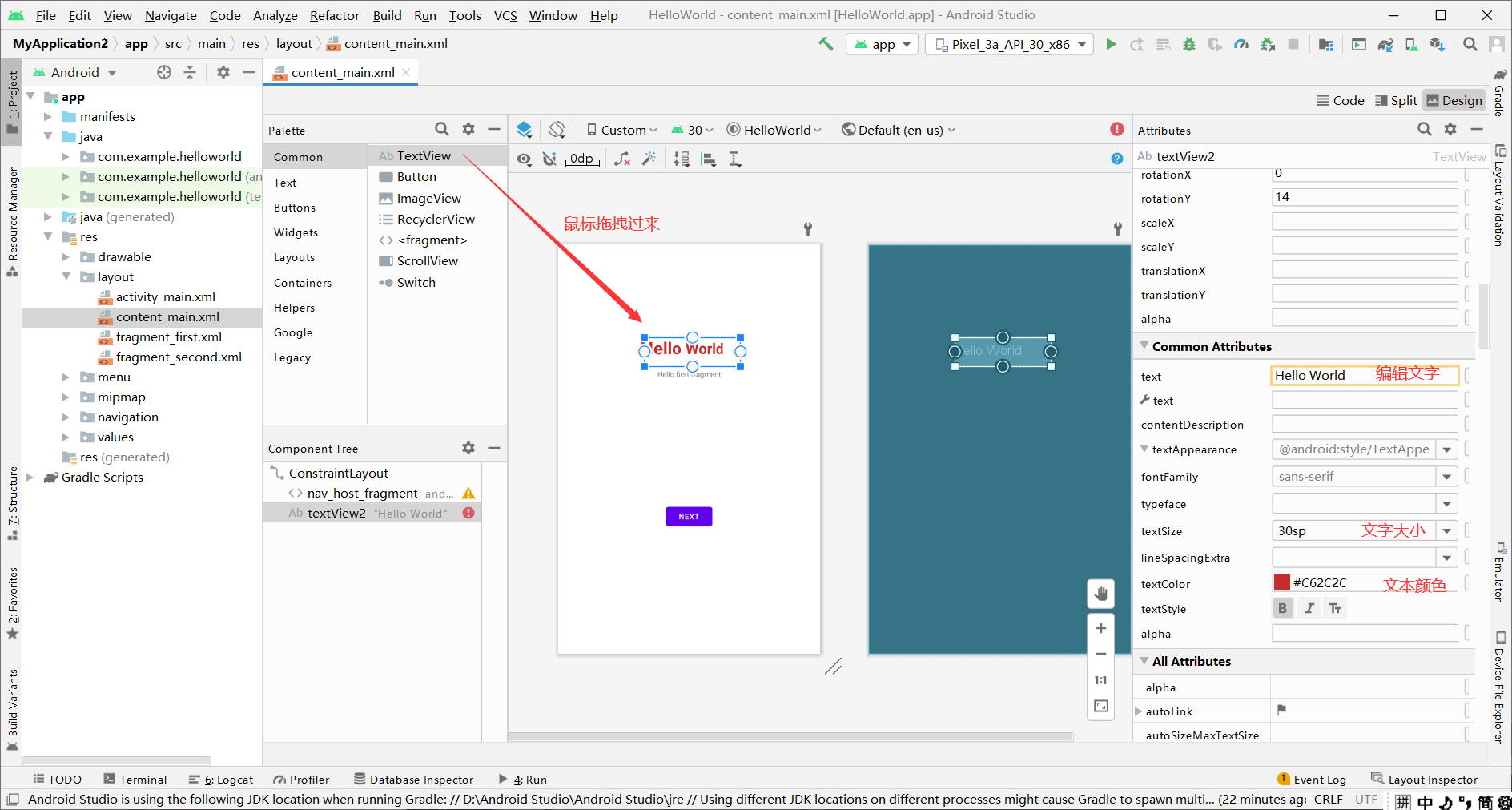Run the app with the green play icon
The image size is (1512, 810).
[1111, 44]
